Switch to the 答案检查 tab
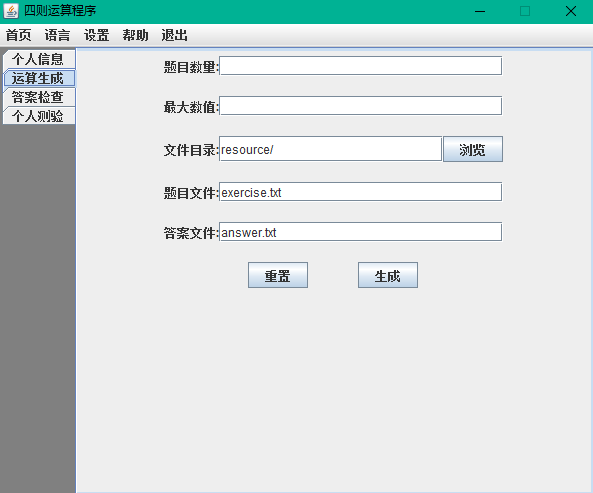 point(39,97)
